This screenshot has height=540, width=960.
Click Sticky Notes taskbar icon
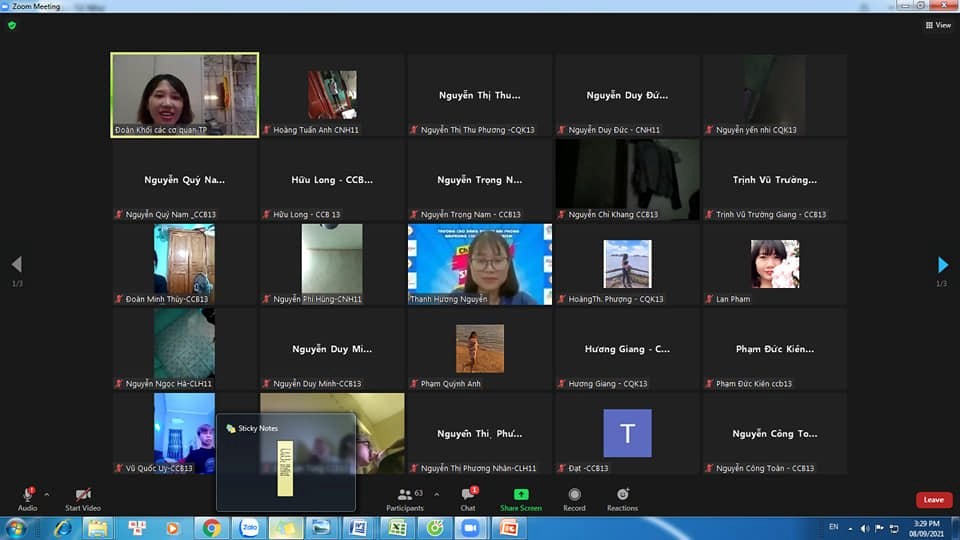coord(286,528)
